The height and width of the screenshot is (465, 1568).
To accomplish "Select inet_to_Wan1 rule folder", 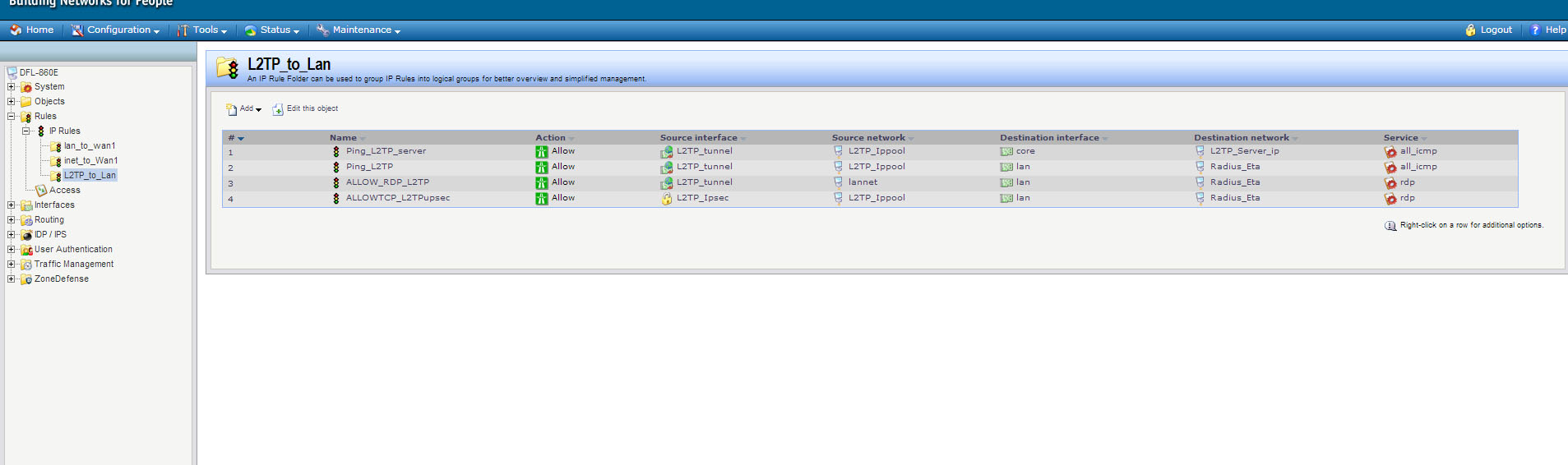I will click(90, 160).
